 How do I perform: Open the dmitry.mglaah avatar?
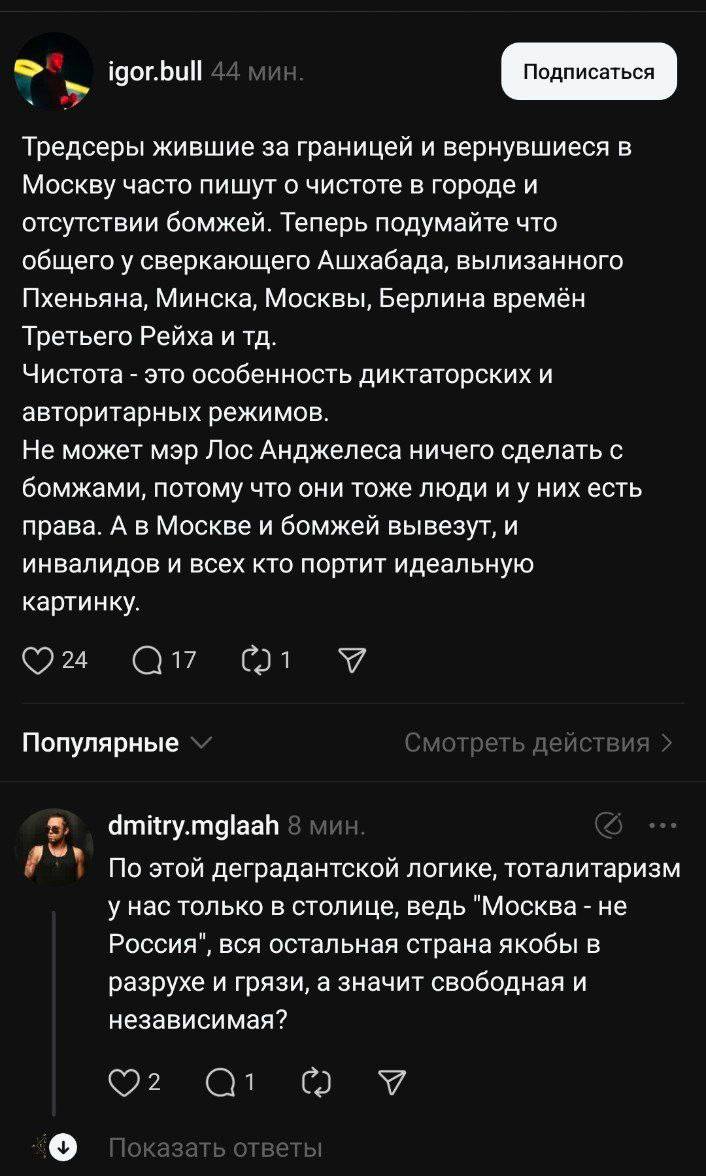(x=53, y=846)
